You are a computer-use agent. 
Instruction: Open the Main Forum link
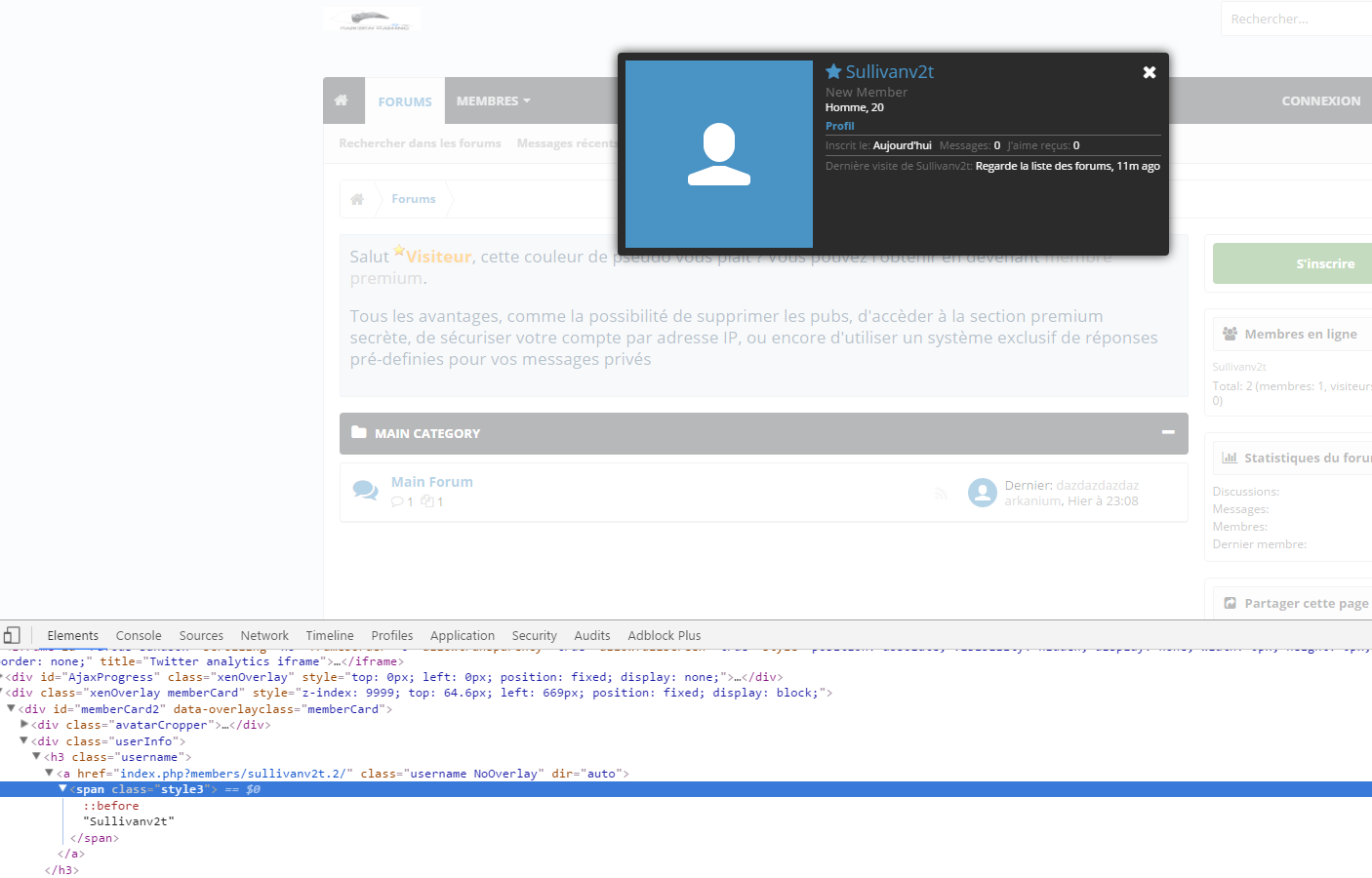tap(432, 482)
